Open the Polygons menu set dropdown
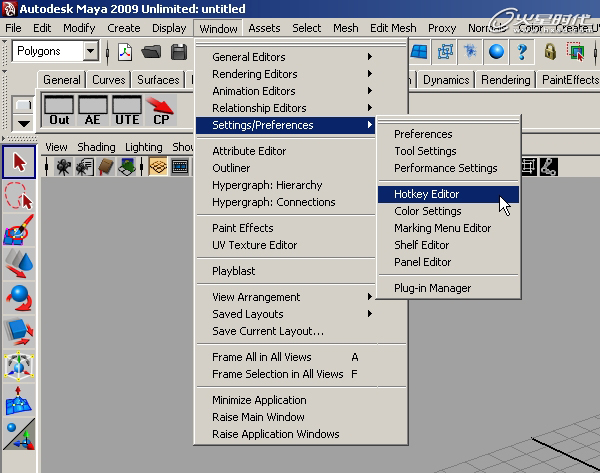The height and width of the screenshot is (473, 600). pyautogui.click(x=90, y=51)
